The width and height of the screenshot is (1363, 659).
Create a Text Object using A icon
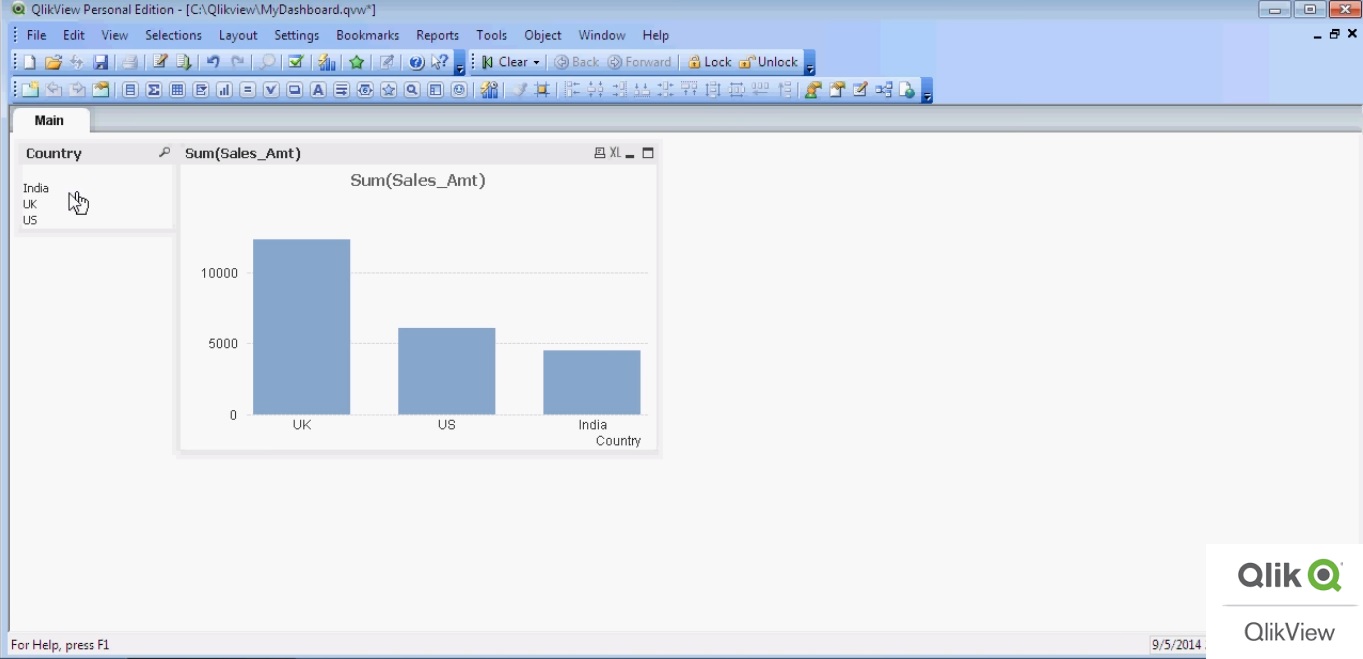point(318,90)
